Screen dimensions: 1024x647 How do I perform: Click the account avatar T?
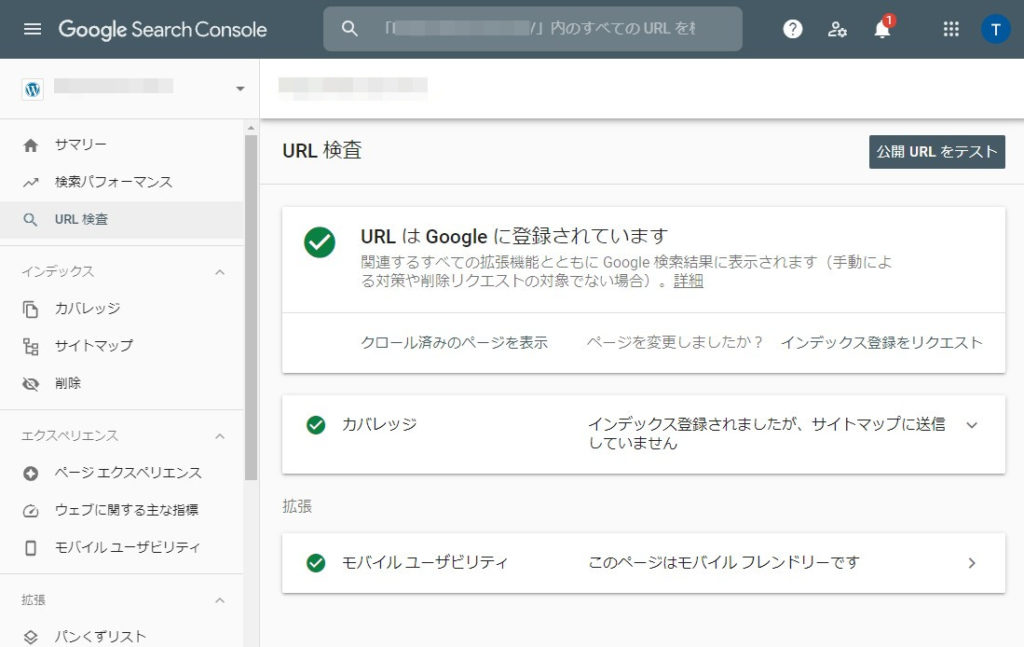[x=995, y=29]
